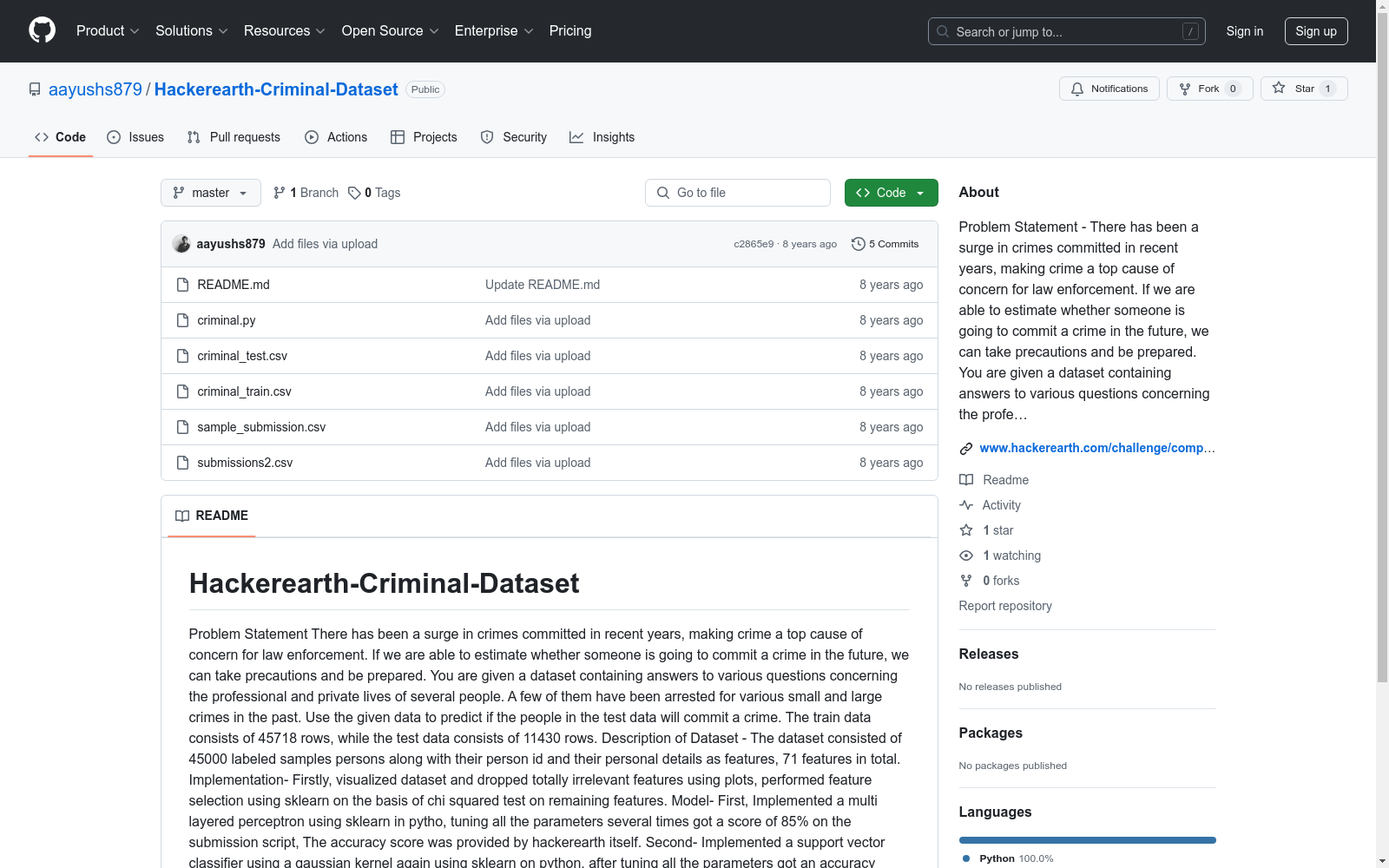Screen dimensions: 1389x868
Task: Click the repository book icon beside aayushs879
Action: [35, 89]
